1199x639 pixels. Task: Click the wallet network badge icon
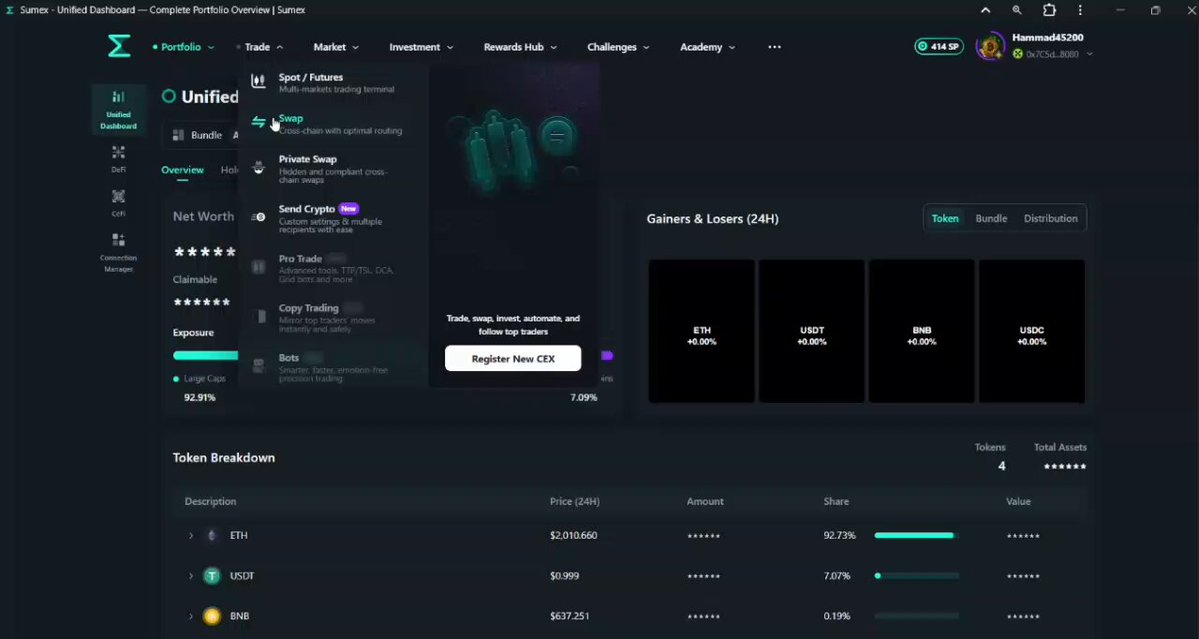tap(1018, 54)
